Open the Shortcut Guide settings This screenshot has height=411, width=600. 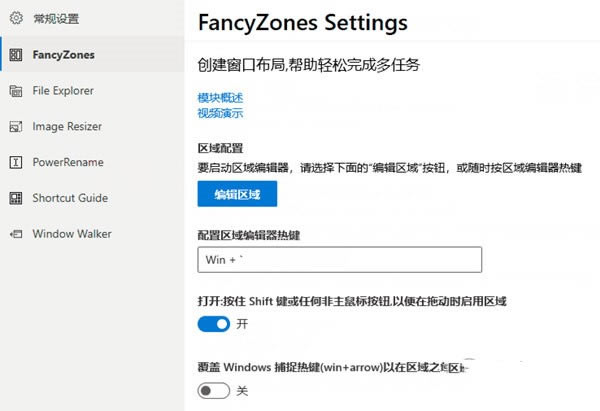point(70,198)
